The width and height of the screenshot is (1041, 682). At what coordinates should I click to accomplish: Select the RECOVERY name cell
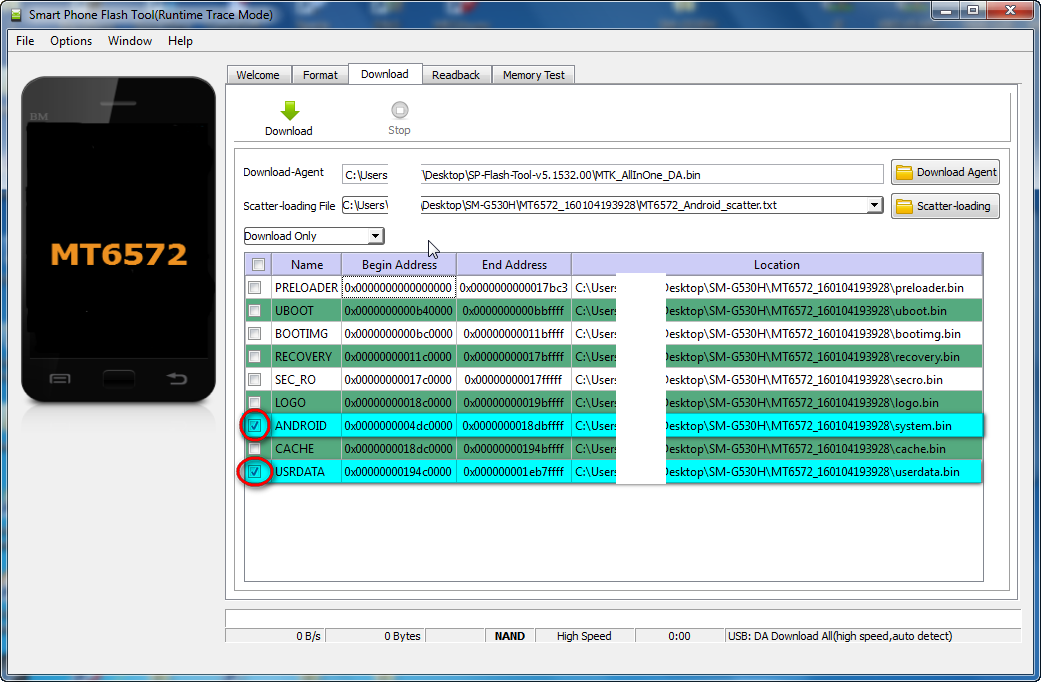pyautogui.click(x=307, y=357)
